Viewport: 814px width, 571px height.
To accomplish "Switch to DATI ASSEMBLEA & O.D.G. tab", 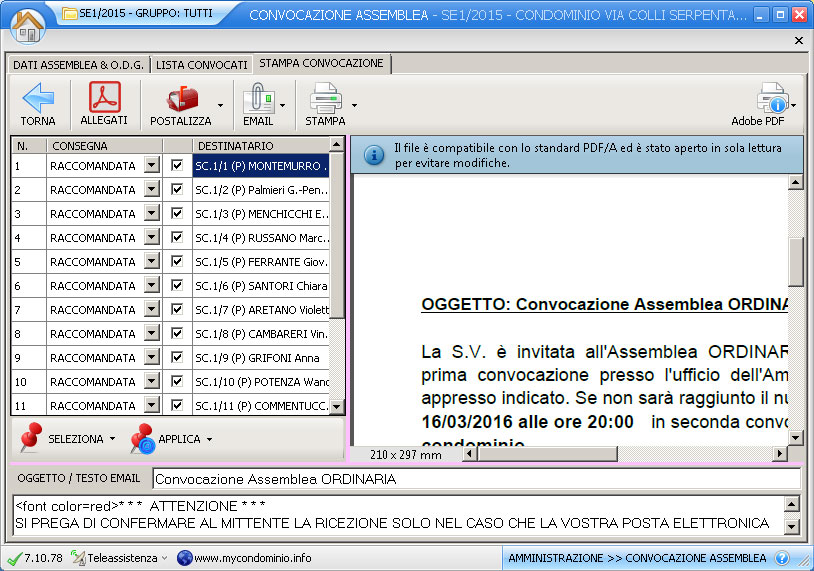I will coord(78,65).
